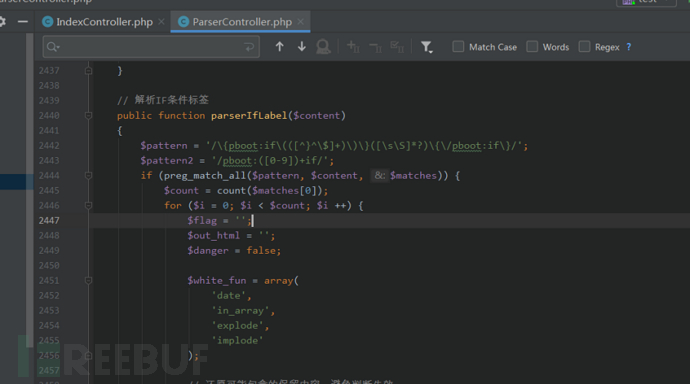Click line number 2442 in gutter

point(49,146)
